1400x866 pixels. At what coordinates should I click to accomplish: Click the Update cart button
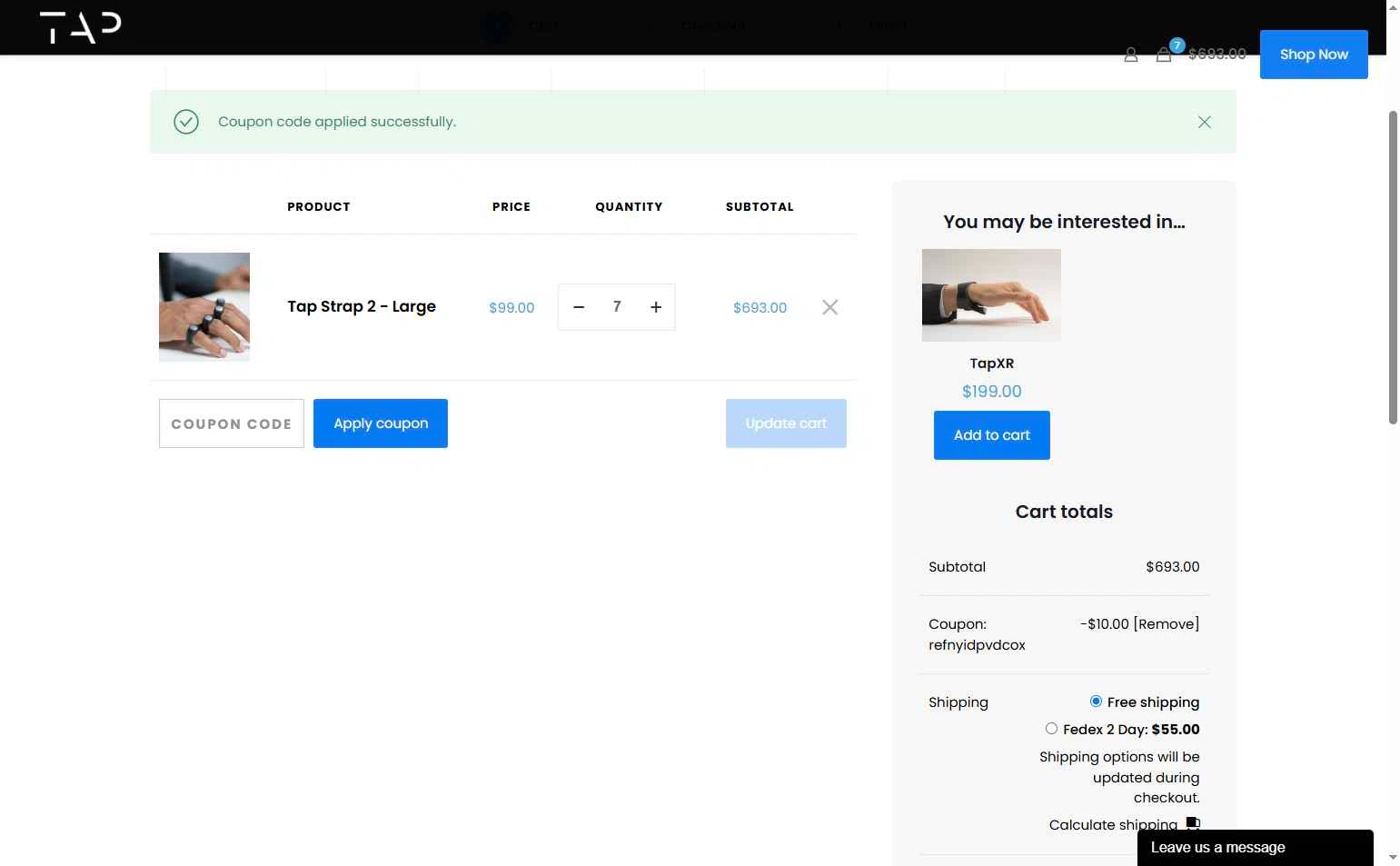click(x=786, y=423)
